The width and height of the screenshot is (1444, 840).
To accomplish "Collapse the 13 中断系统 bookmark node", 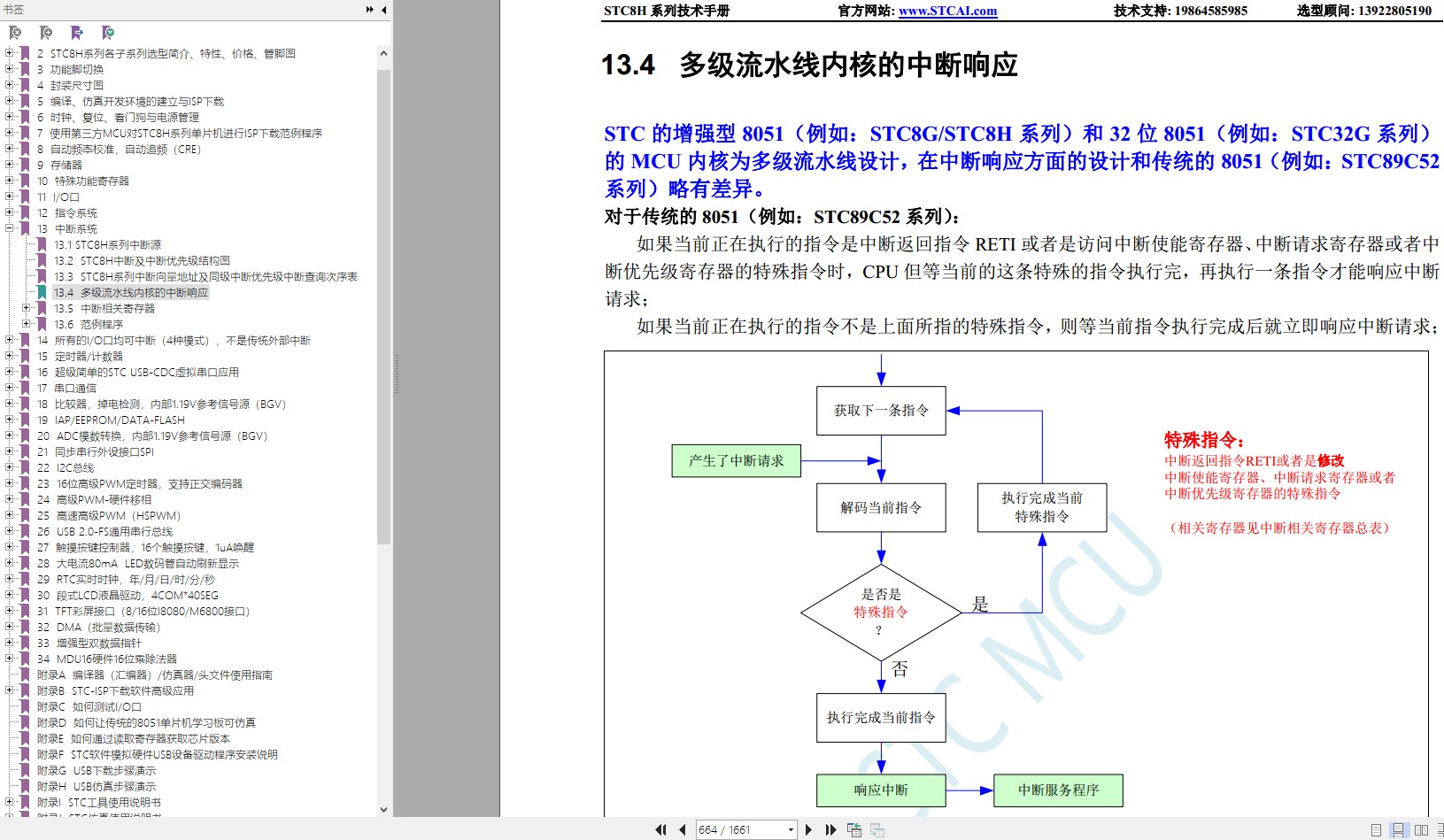I will tap(10, 228).
